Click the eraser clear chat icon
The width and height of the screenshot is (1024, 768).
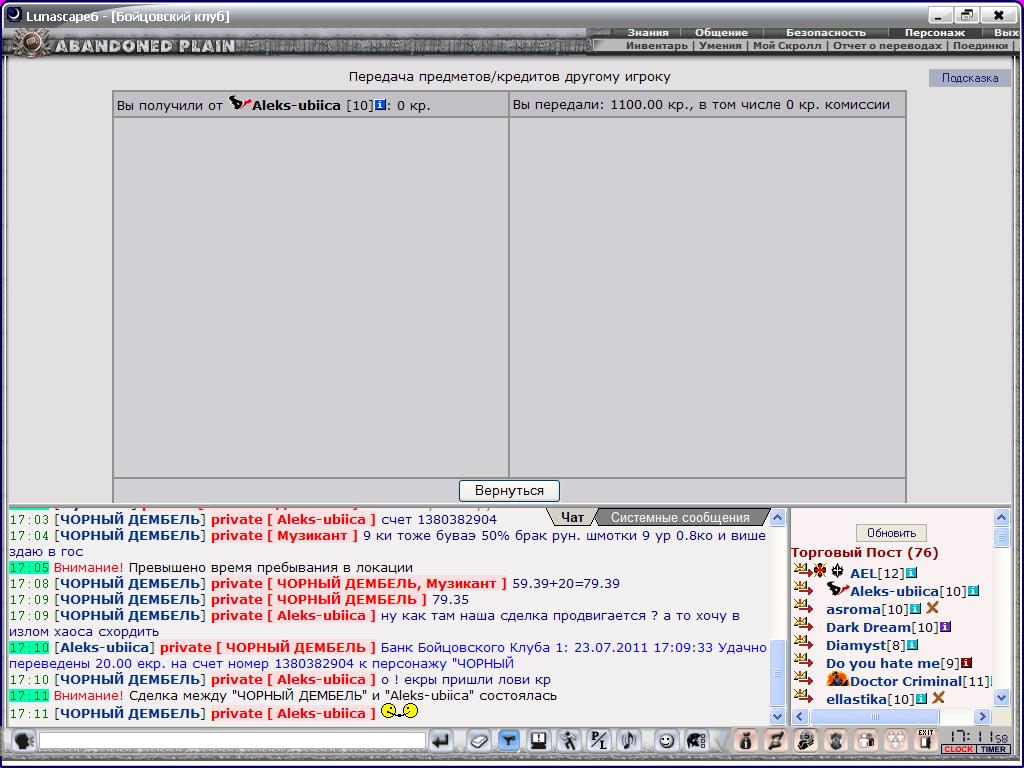479,741
